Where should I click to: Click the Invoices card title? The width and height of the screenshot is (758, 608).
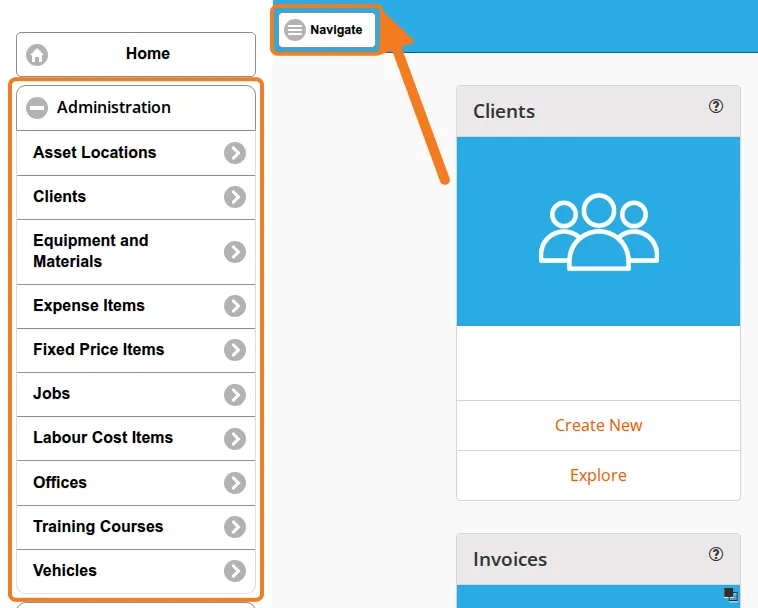pos(510,560)
